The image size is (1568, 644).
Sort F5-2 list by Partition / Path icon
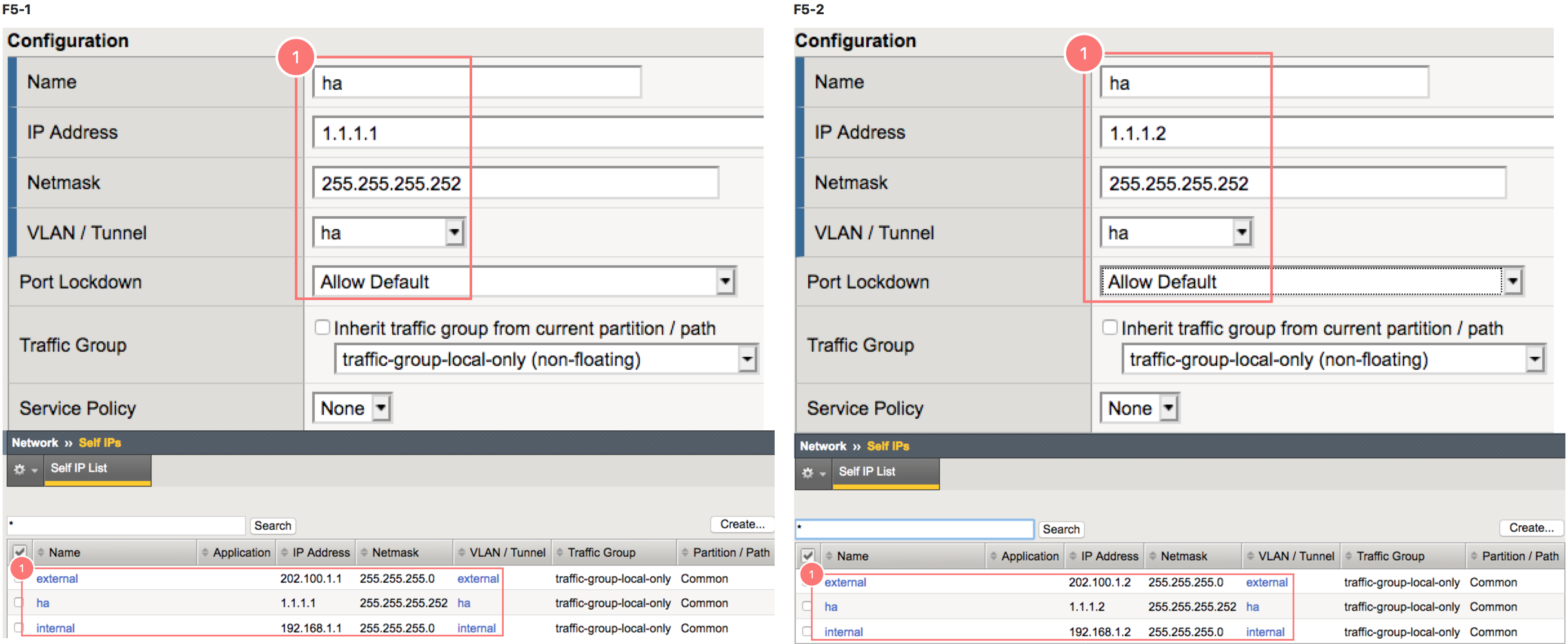(x=1474, y=556)
